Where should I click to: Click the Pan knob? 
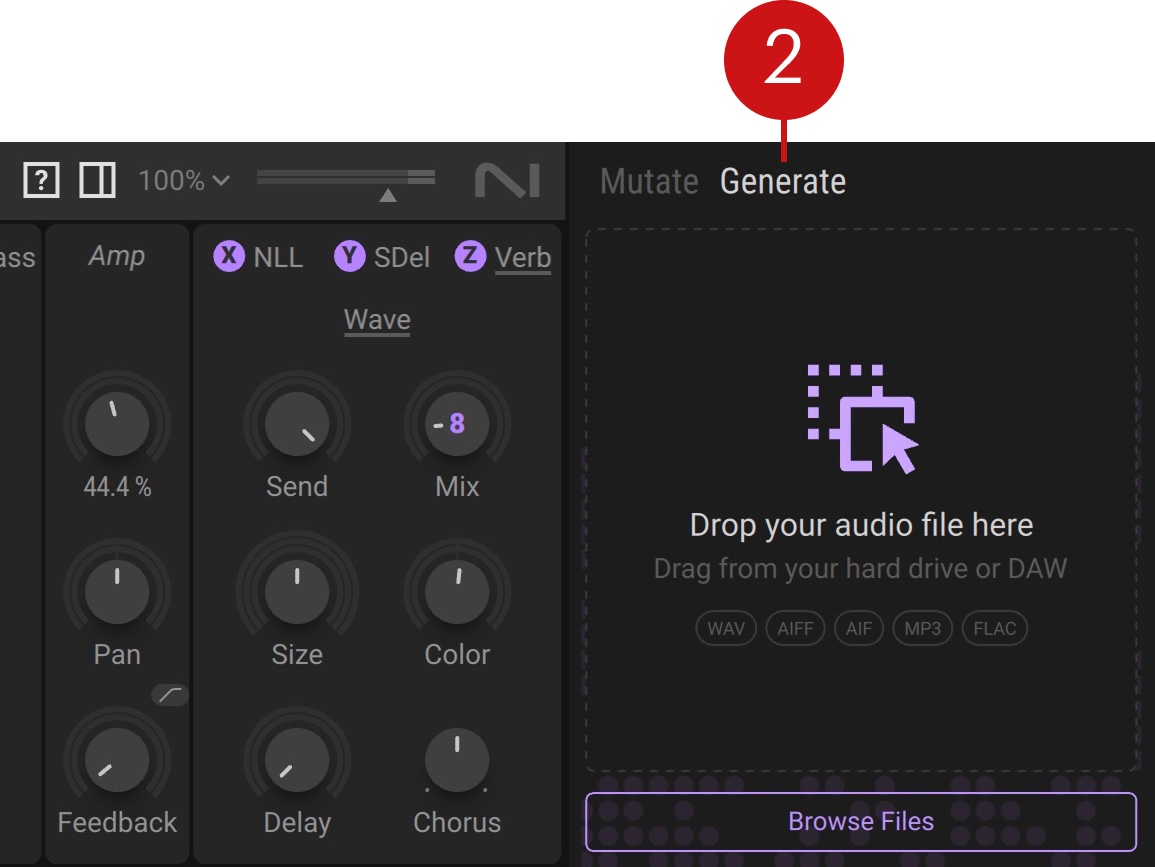coord(117,592)
